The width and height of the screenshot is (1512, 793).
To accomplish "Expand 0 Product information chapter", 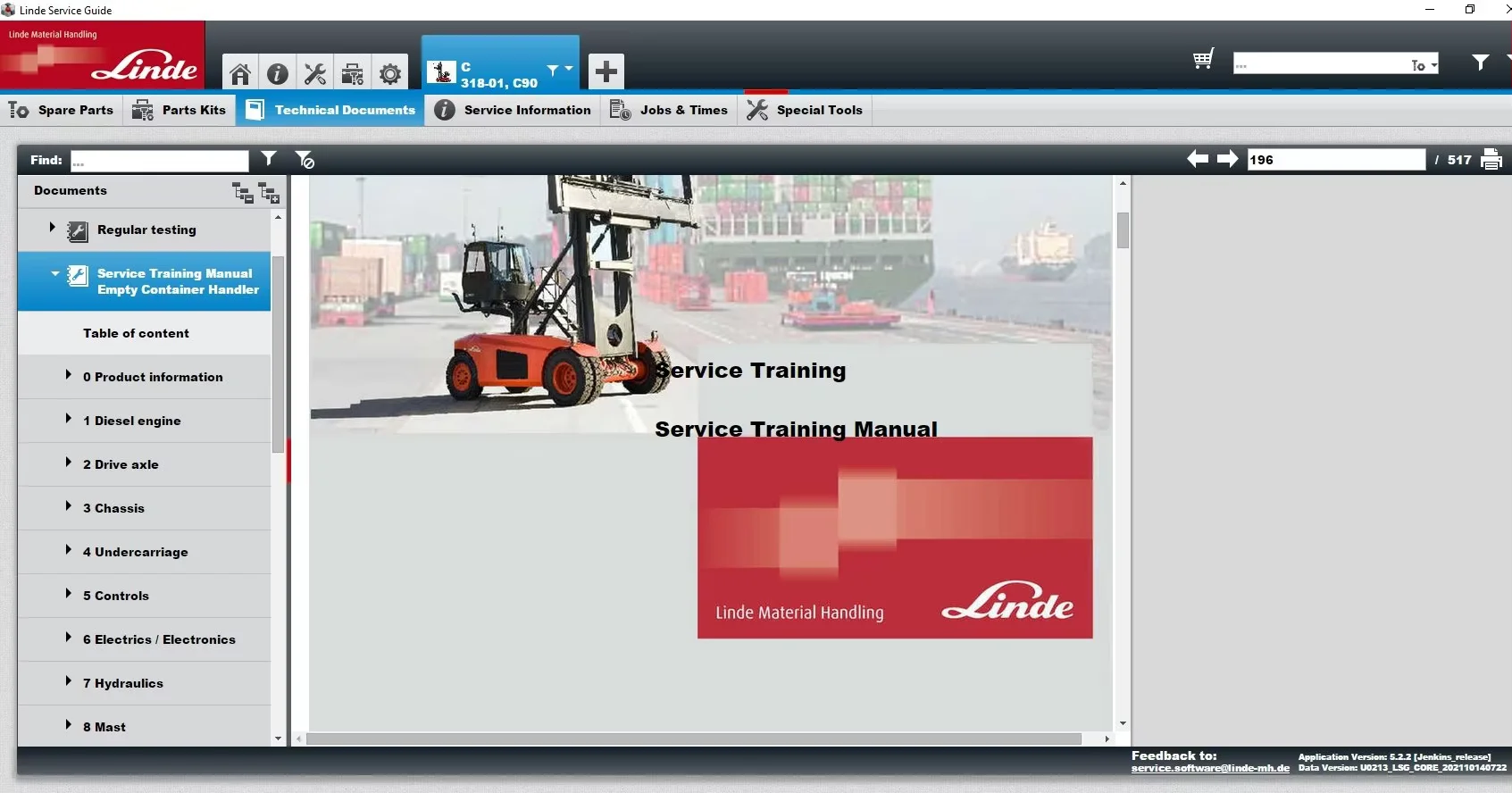I will [68, 375].
